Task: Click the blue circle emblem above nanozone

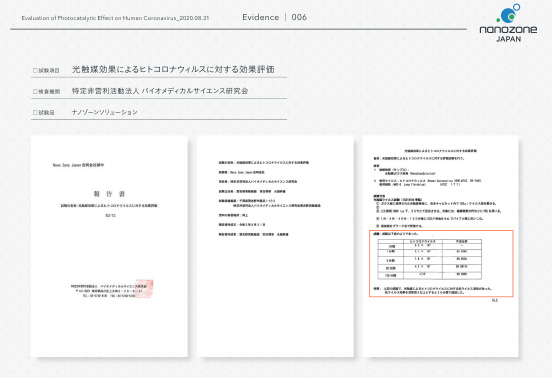Action: pos(508,13)
